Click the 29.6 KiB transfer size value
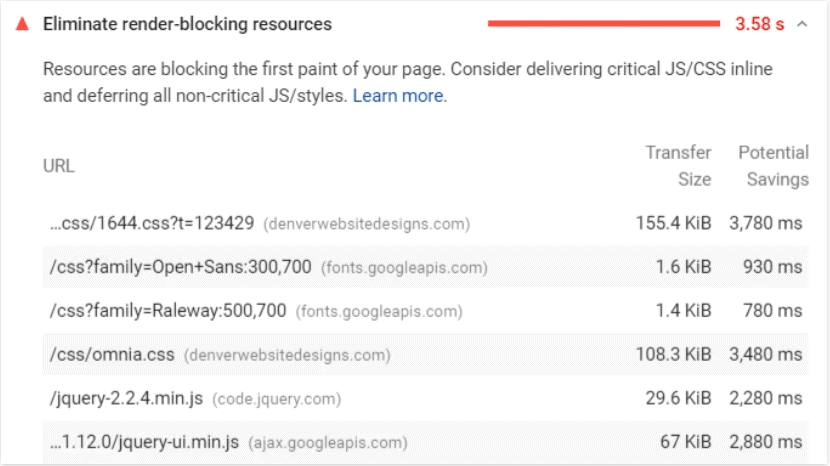Image resolution: width=830 pixels, height=466 pixels. [678, 398]
